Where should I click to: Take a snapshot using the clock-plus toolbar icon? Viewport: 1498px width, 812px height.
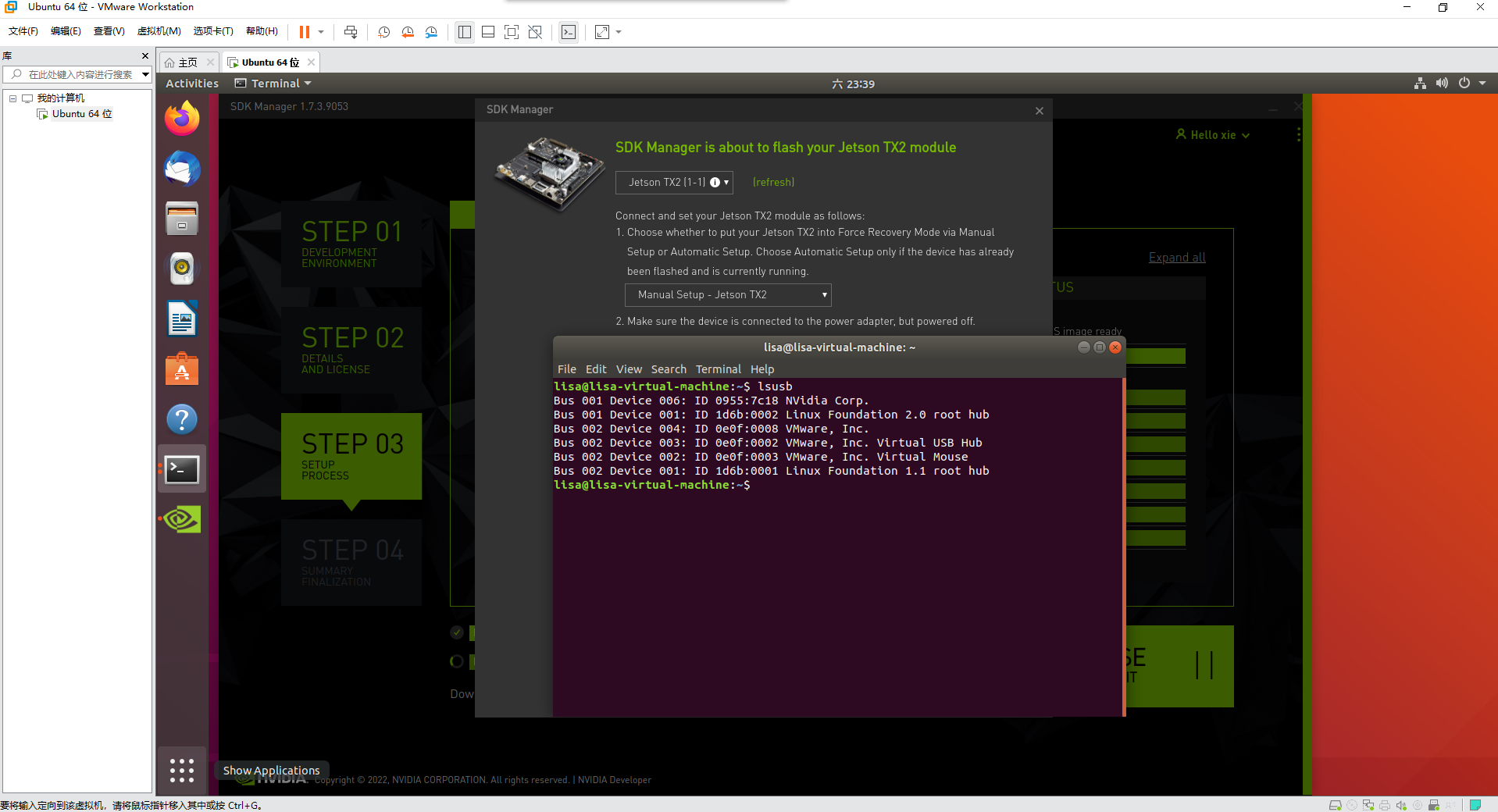[x=383, y=32]
